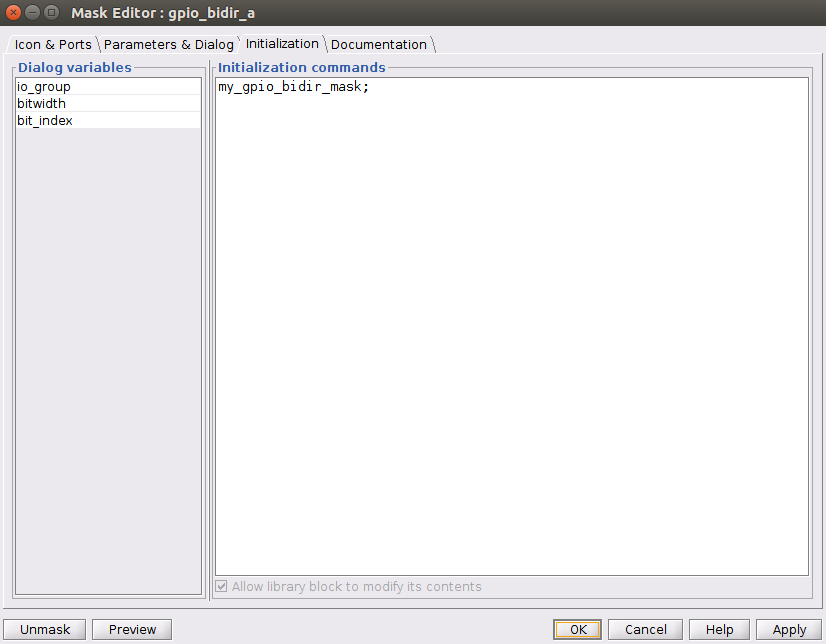
Task: Select the Initialization tab
Action: 282,44
